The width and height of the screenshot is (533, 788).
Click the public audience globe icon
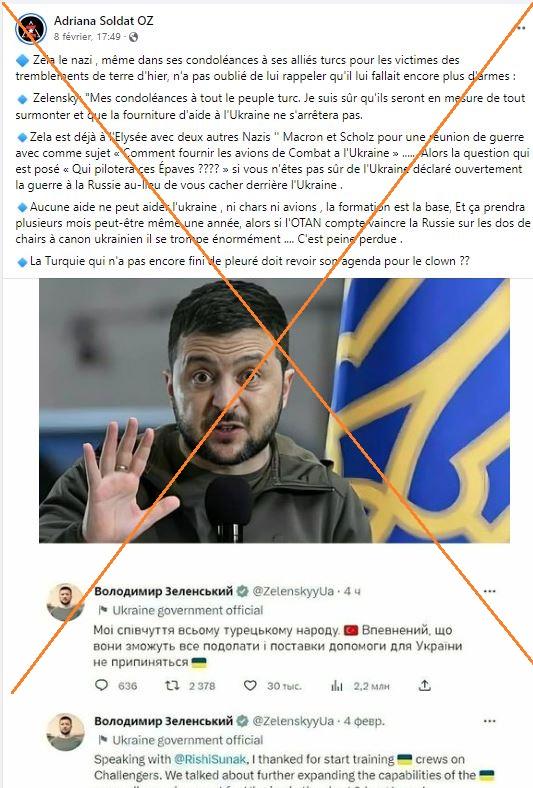(x=134, y=37)
